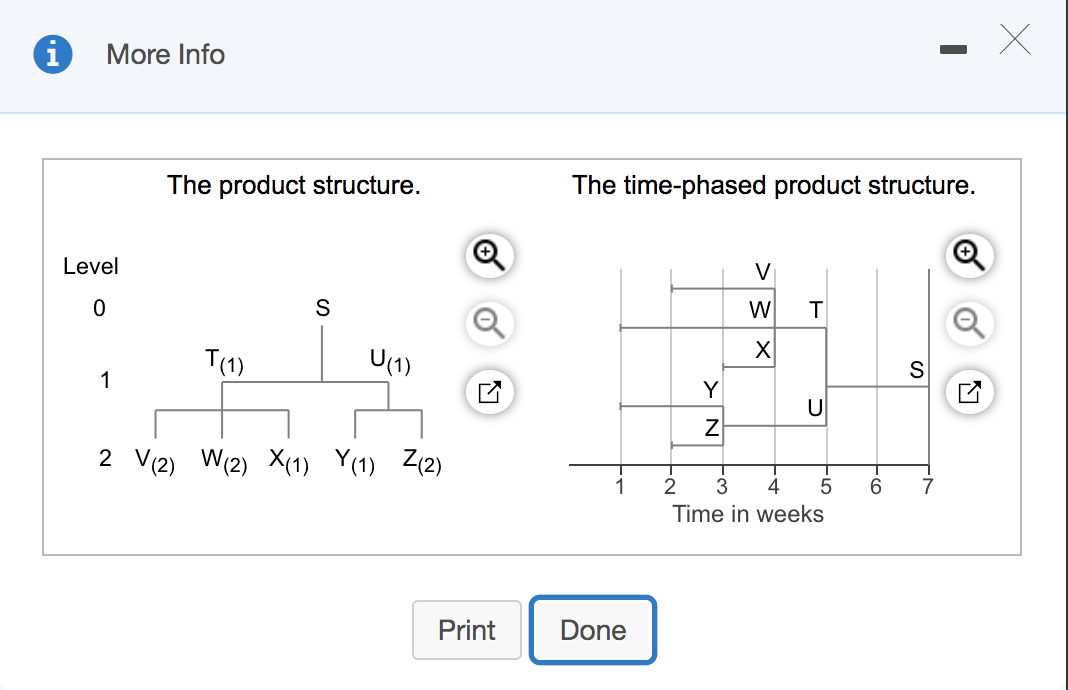Zoom out of the time-phased product structure
The image size is (1068, 690).
coord(969,323)
